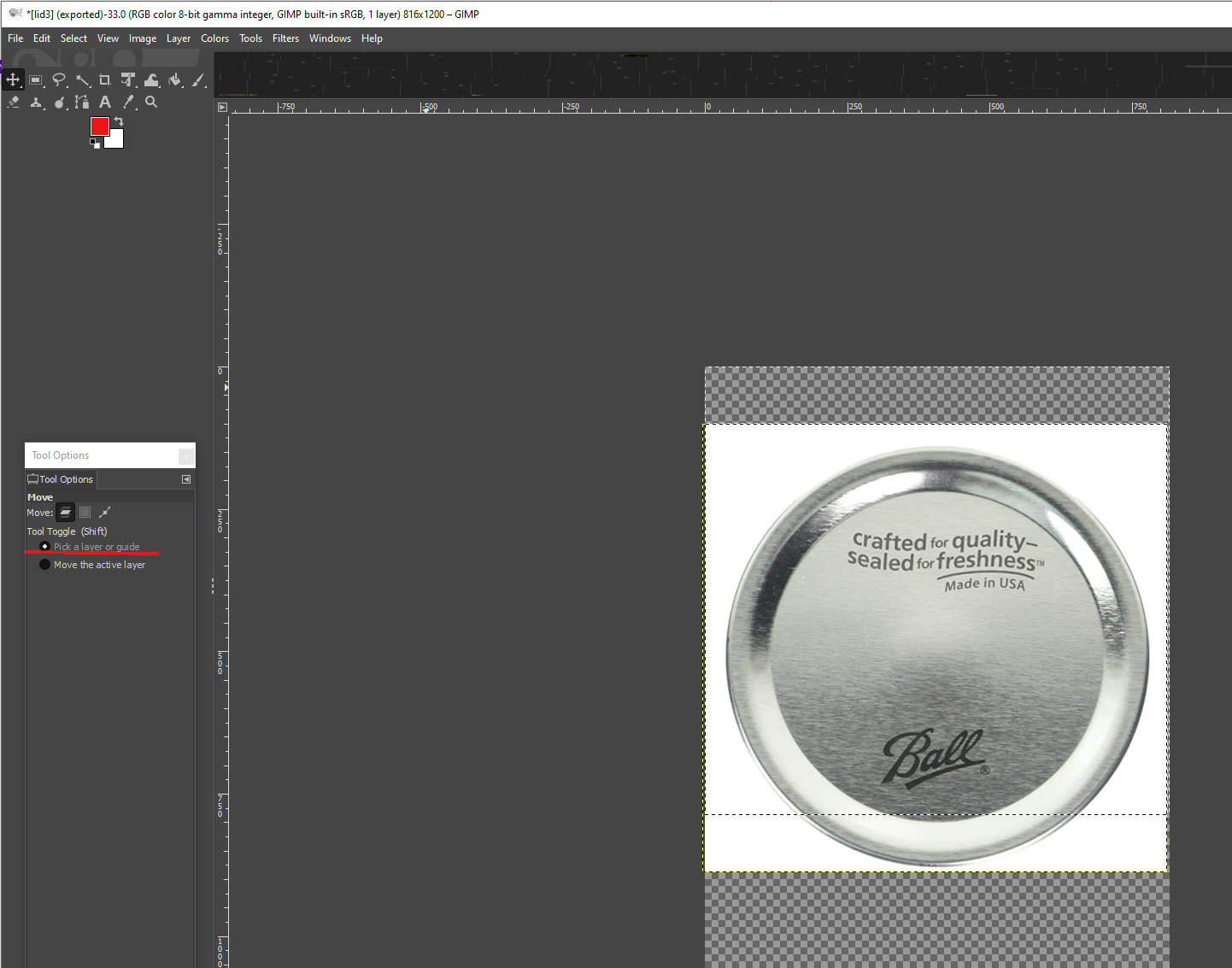
Task: Select the Free Select lasso tool
Action: (x=59, y=79)
